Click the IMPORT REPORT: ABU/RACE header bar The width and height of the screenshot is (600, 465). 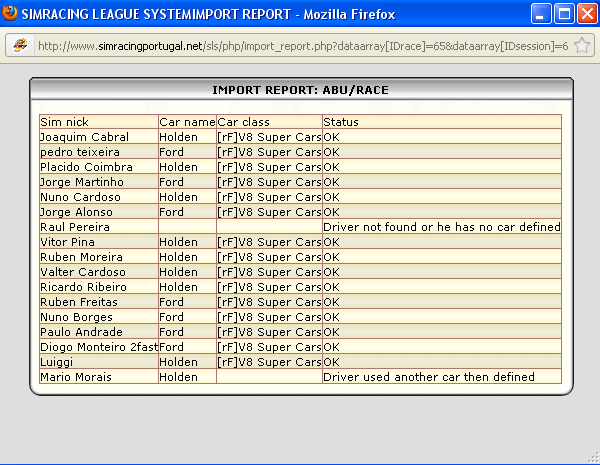pos(300,90)
